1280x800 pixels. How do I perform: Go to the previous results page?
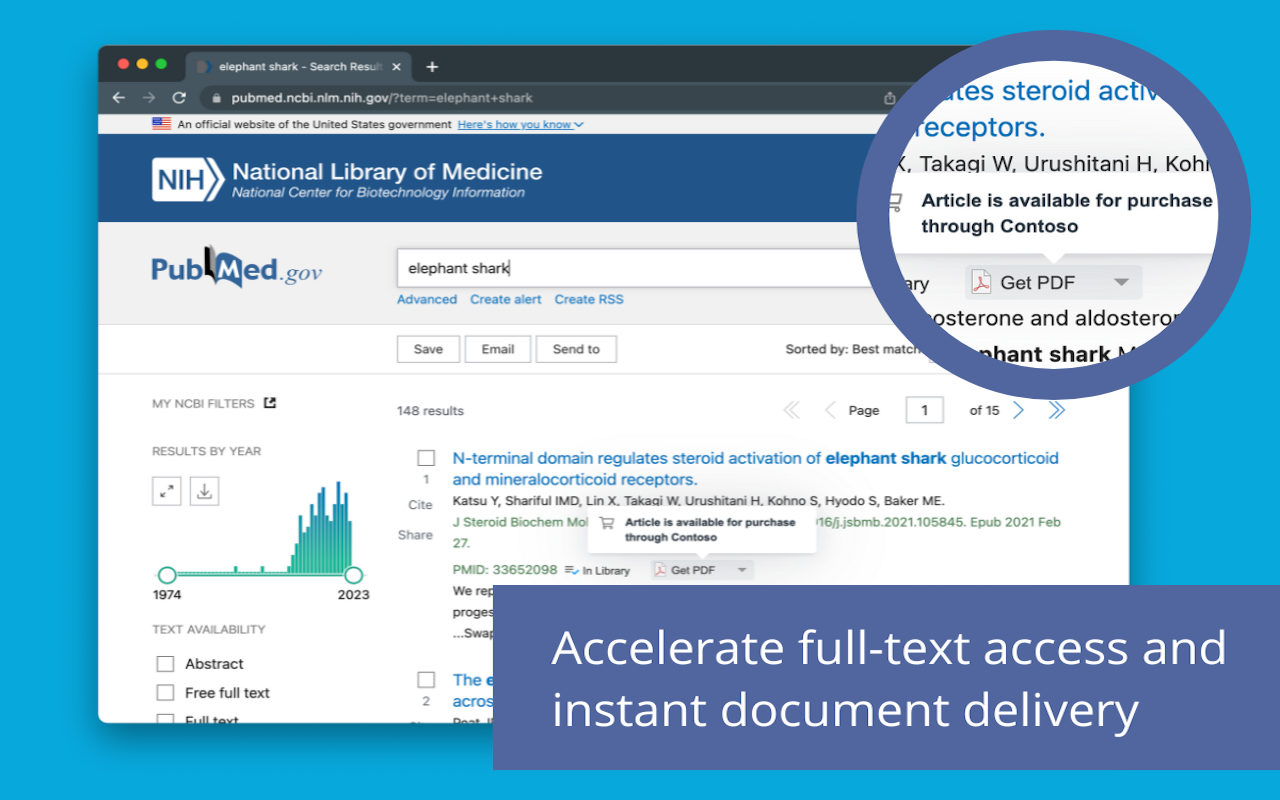829,410
